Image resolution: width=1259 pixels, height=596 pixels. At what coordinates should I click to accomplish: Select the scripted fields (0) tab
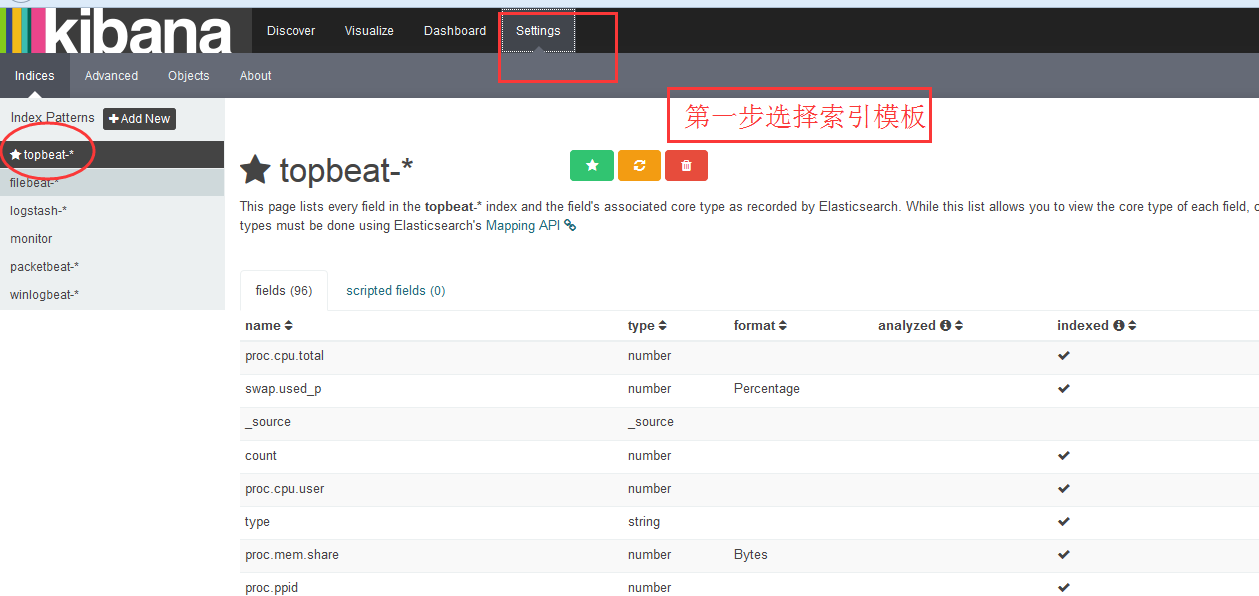tap(396, 291)
